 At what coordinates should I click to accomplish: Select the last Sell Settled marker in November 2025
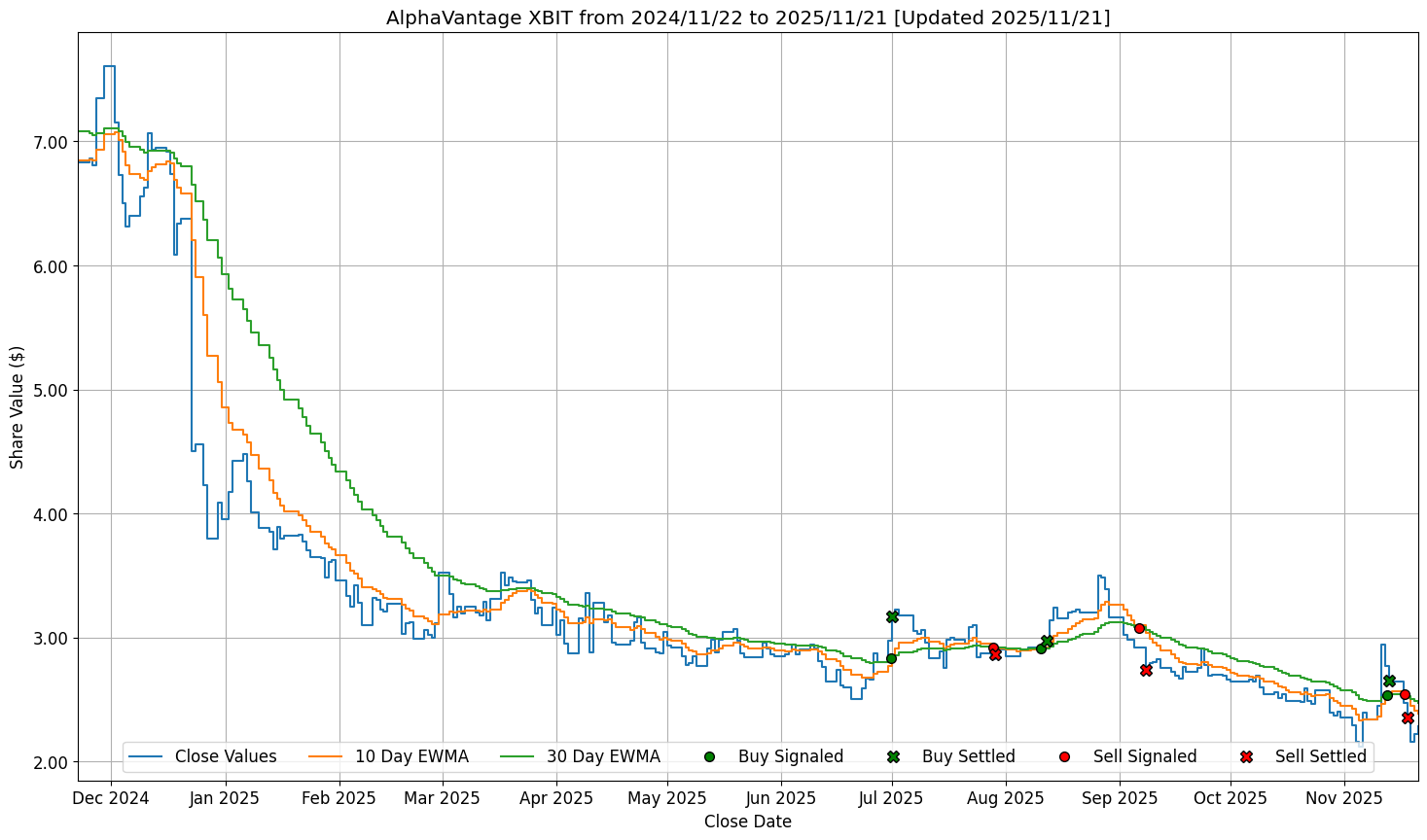coord(1408,717)
